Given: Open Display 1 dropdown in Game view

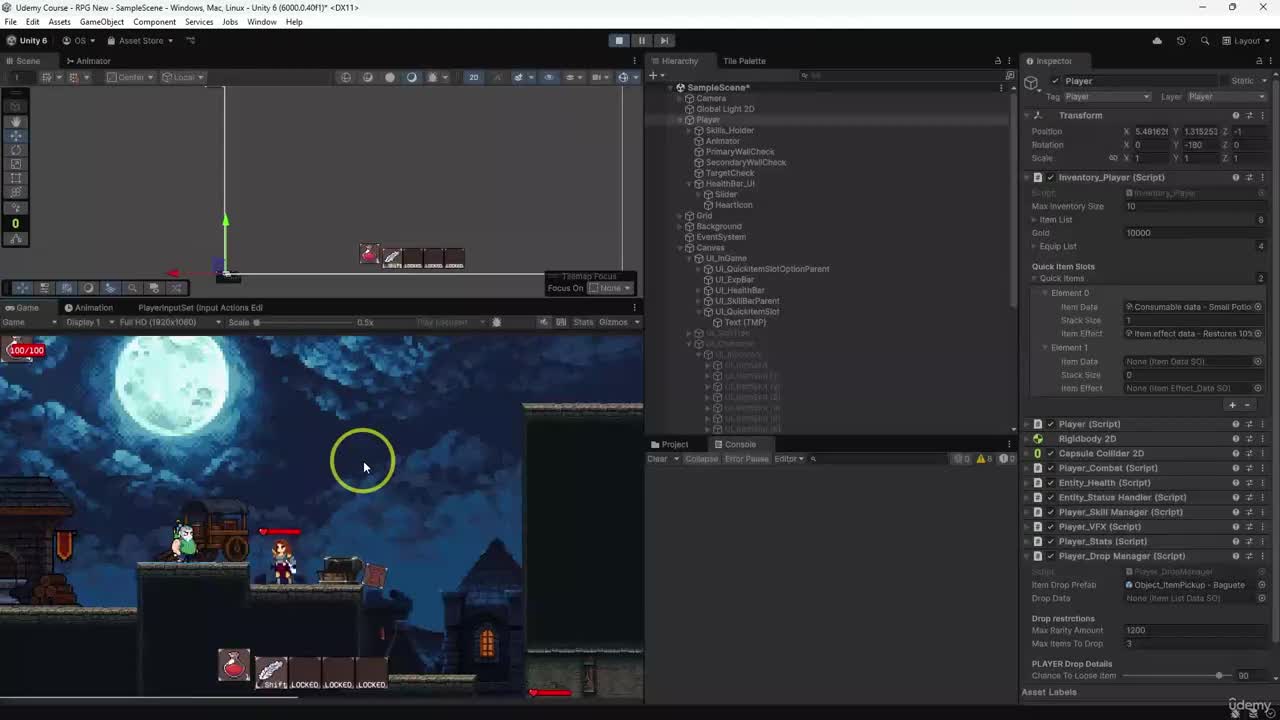Looking at the screenshot, I should point(88,322).
